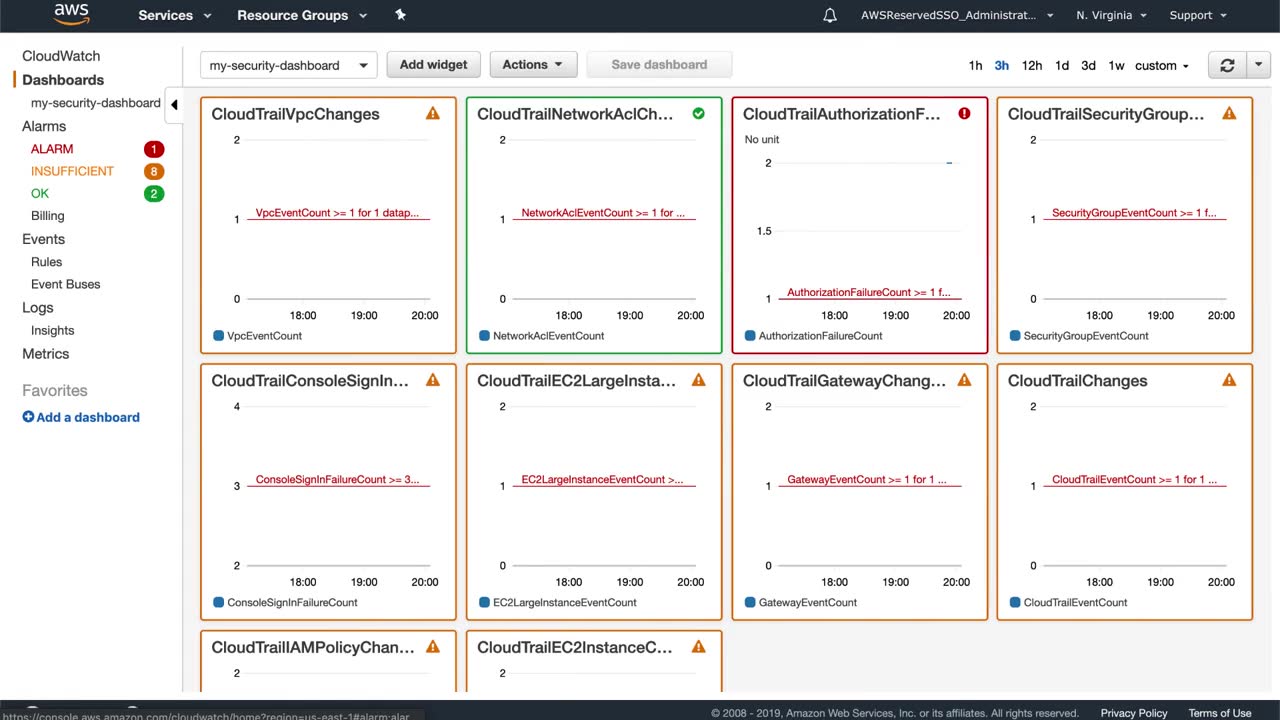Open Rules under Events

(47, 262)
